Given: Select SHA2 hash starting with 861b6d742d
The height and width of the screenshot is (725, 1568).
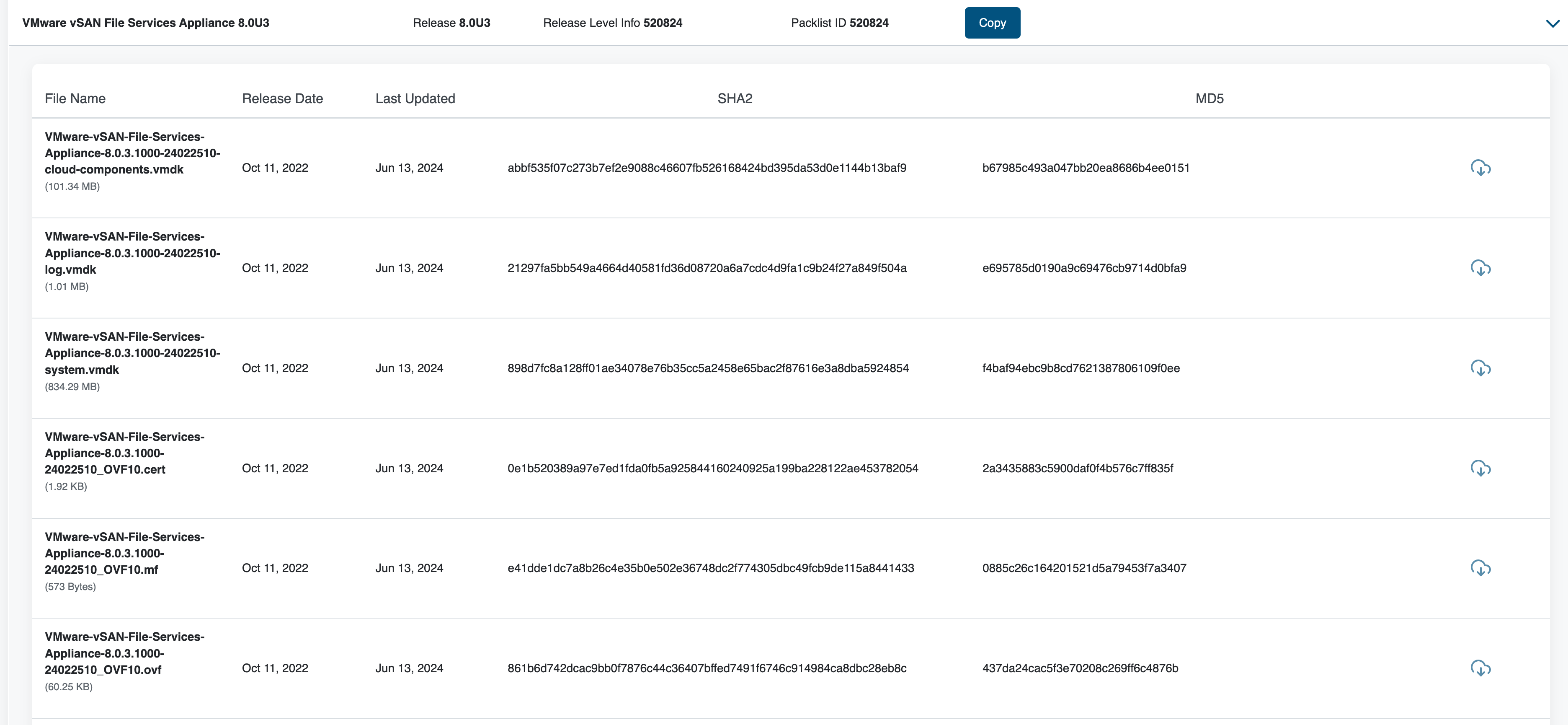Looking at the screenshot, I should tap(707, 668).
